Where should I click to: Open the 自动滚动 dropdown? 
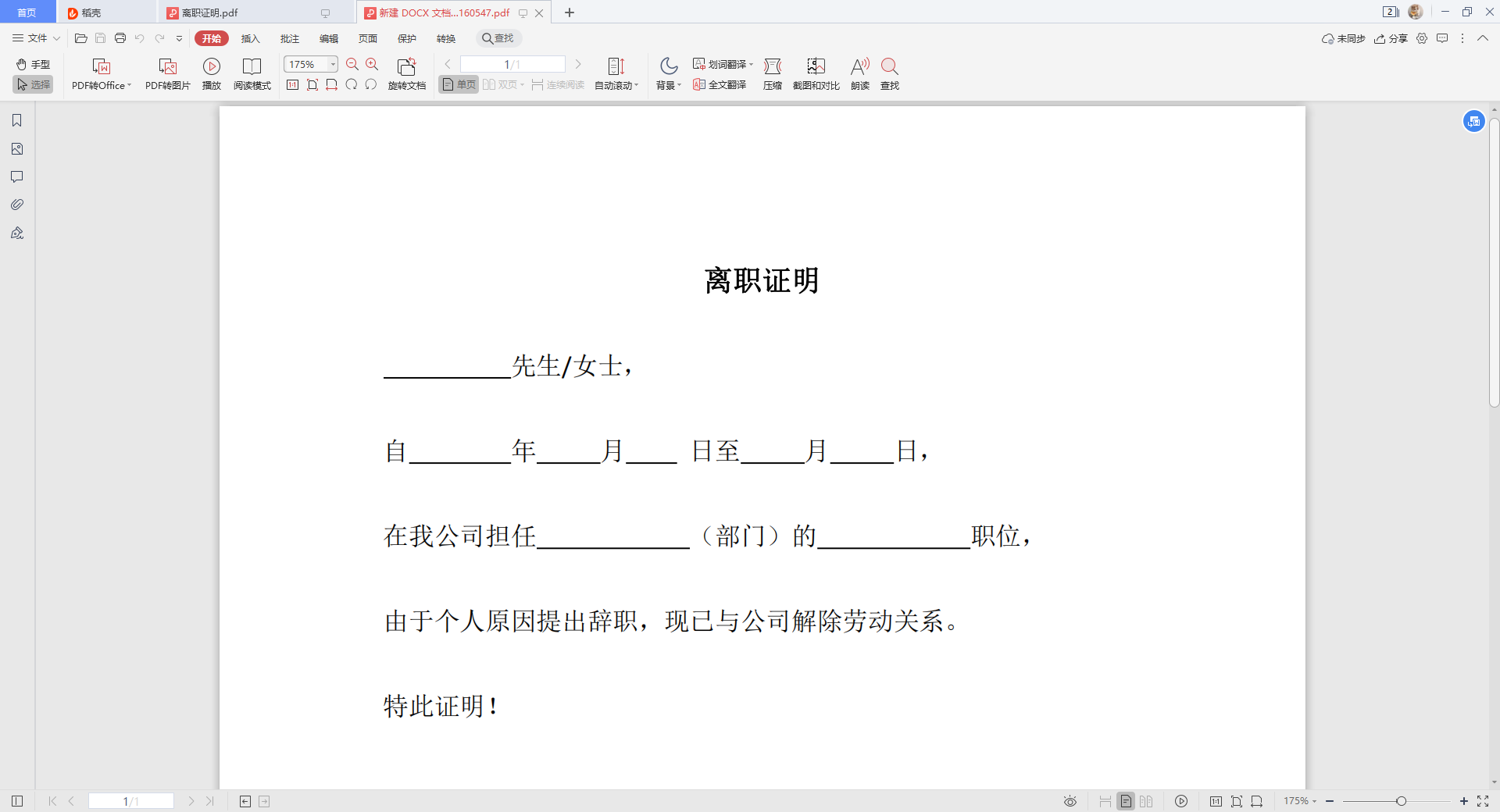pos(636,85)
